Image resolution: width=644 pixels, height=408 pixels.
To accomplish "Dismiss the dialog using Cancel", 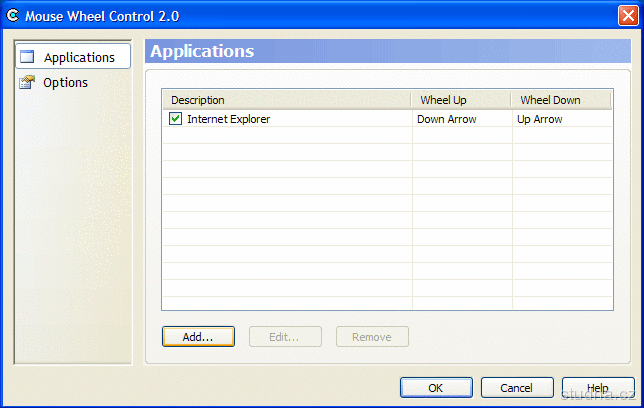I will click(517, 388).
